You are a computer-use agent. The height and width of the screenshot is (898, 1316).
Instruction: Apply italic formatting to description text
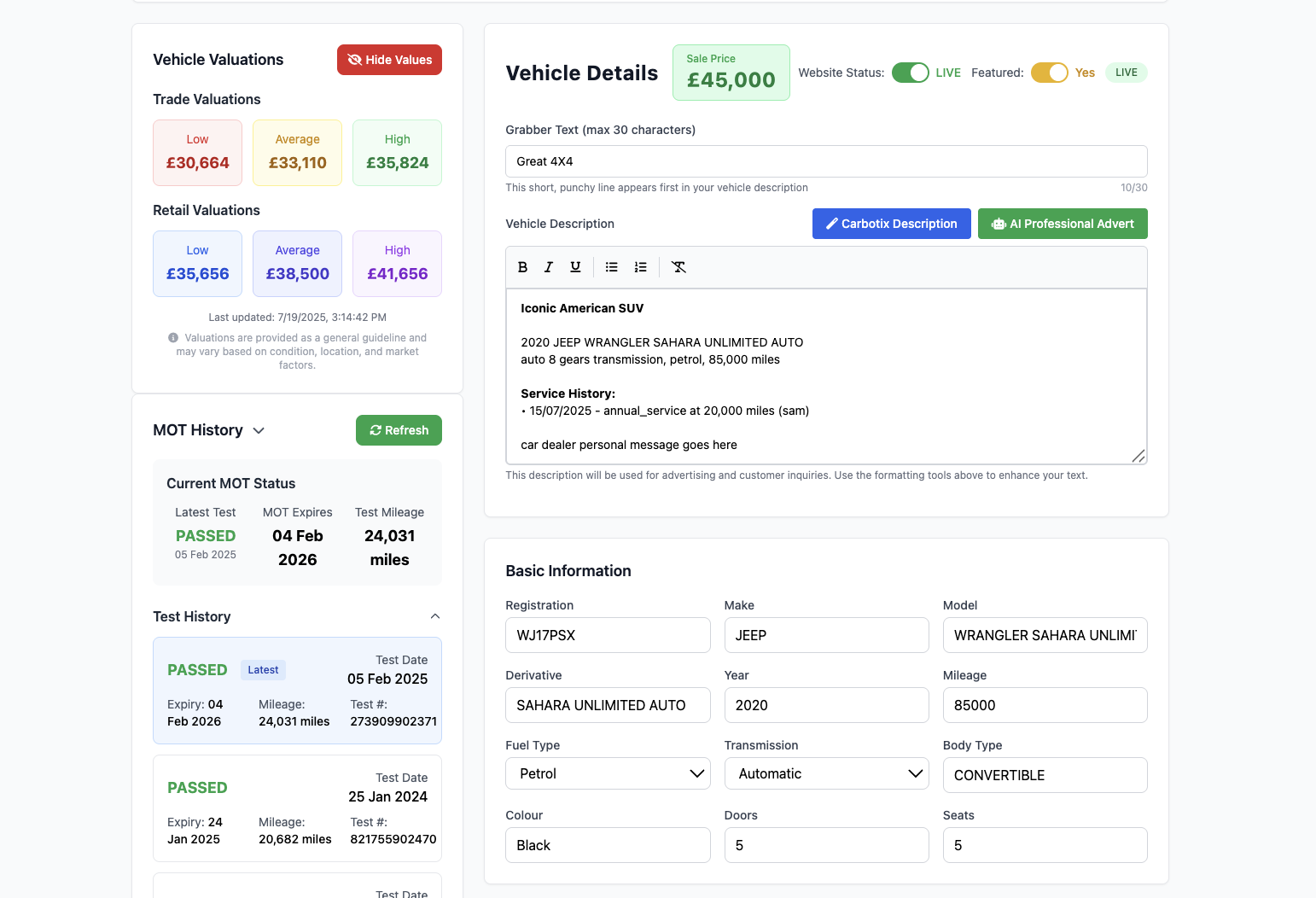coord(549,266)
